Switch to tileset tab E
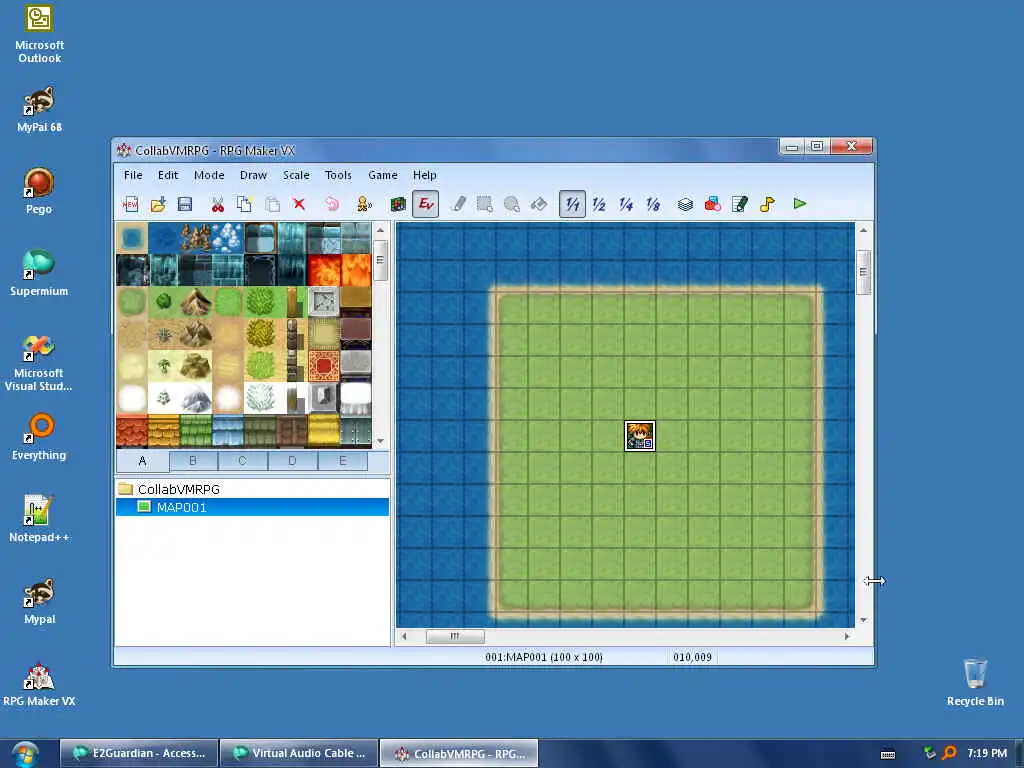Image resolution: width=1024 pixels, height=768 pixels. pos(342,460)
